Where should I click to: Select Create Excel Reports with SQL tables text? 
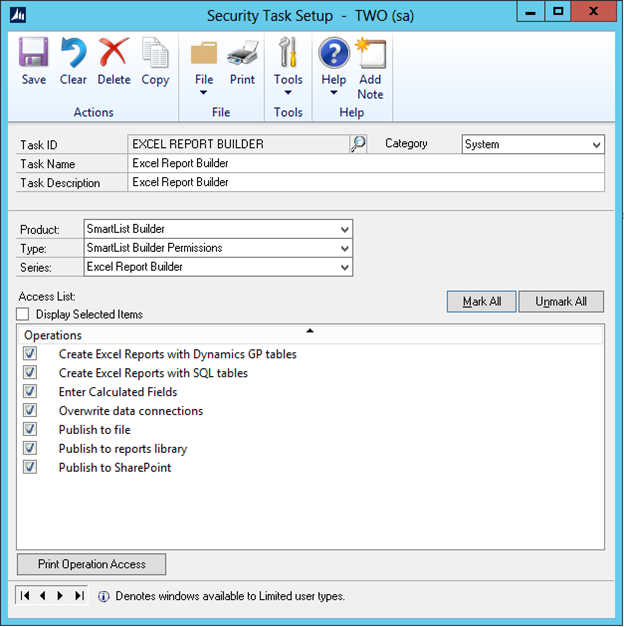pyautogui.click(x=153, y=373)
